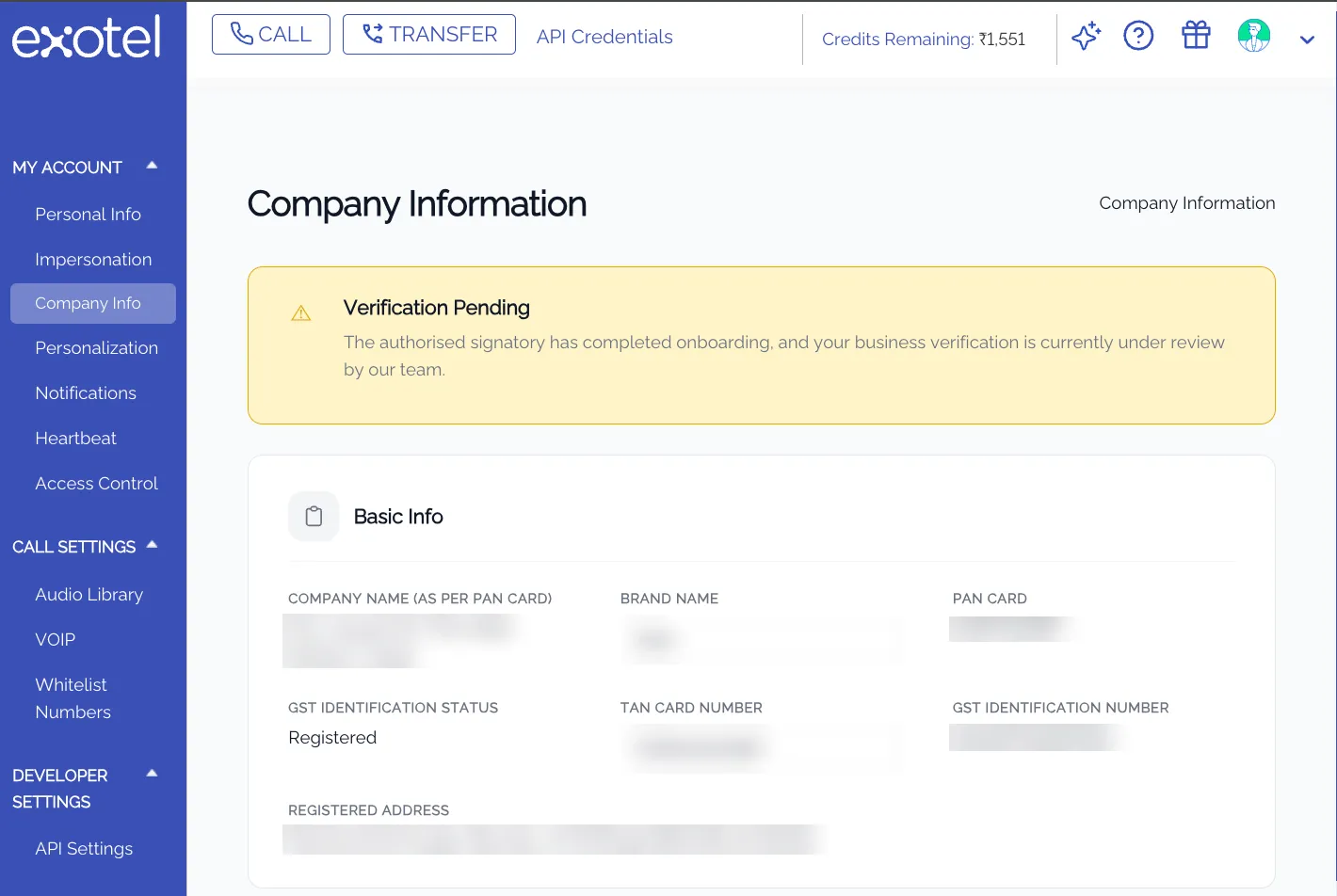Click the 'REGISTERED ADDRESS' label
This screenshot has height=896, width=1337.
[x=368, y=810]
